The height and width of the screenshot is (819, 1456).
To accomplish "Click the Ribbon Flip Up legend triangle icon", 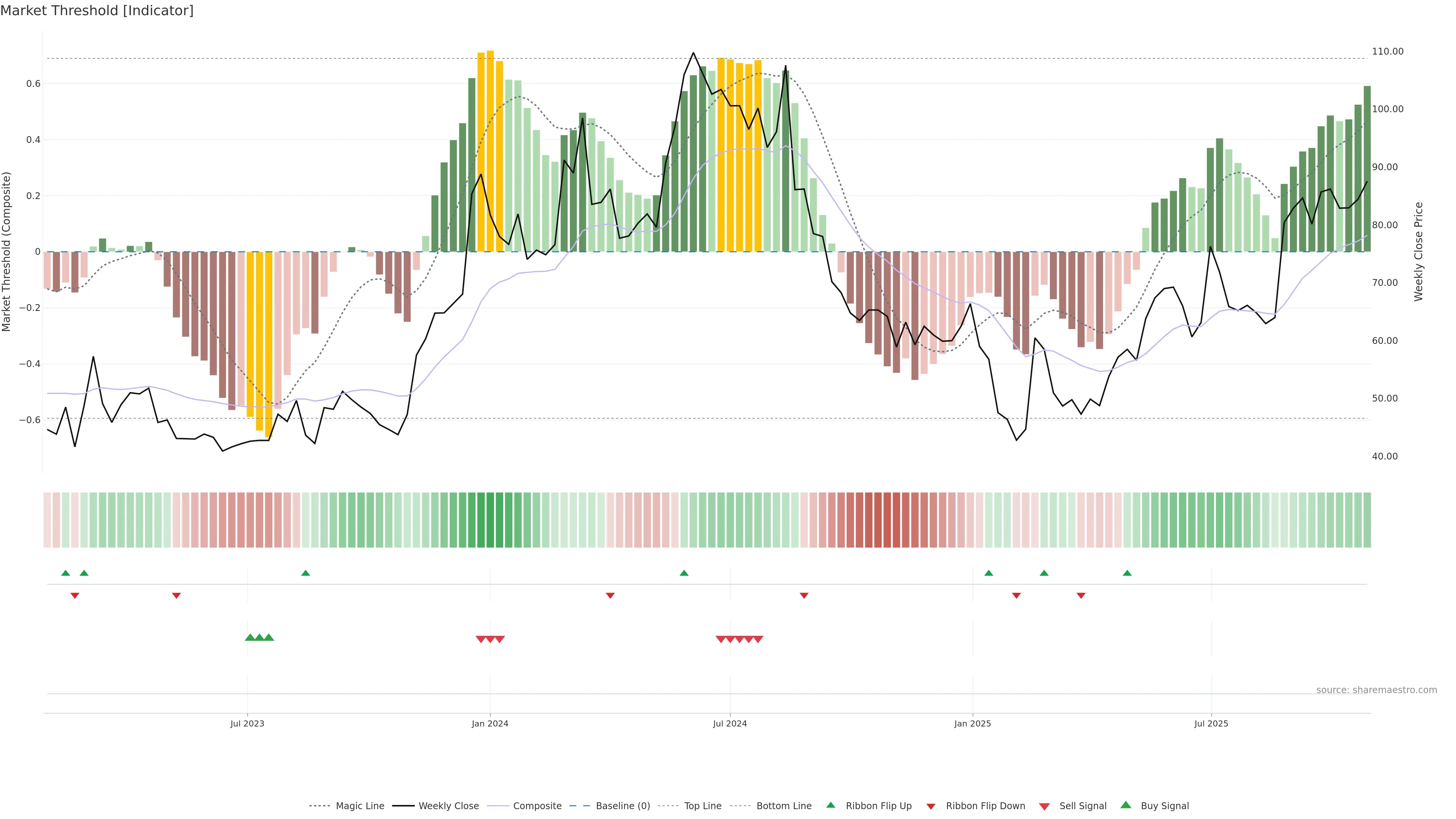I will click(830, 805).
